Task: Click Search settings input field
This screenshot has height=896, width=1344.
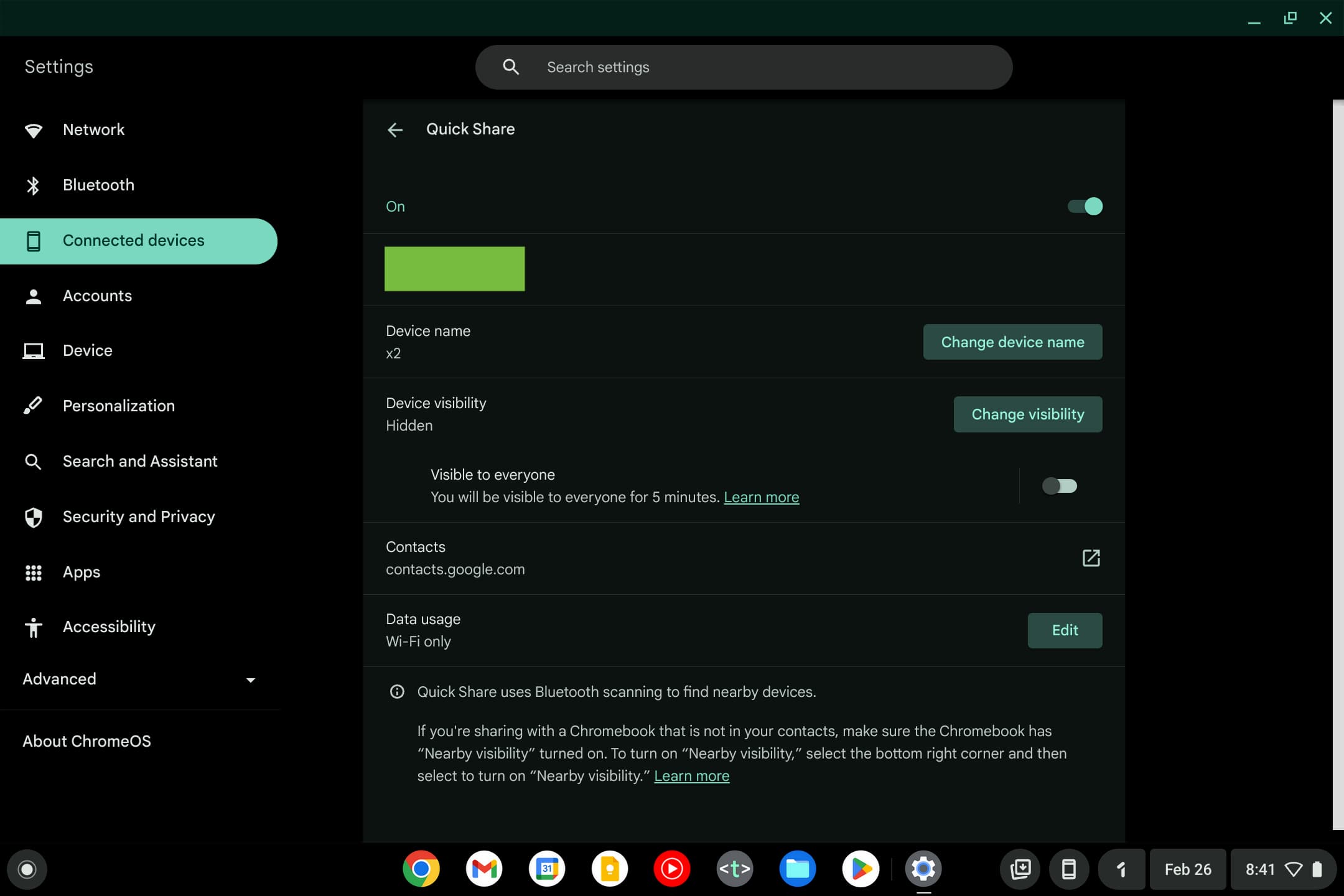Action: tap(744, 67)
